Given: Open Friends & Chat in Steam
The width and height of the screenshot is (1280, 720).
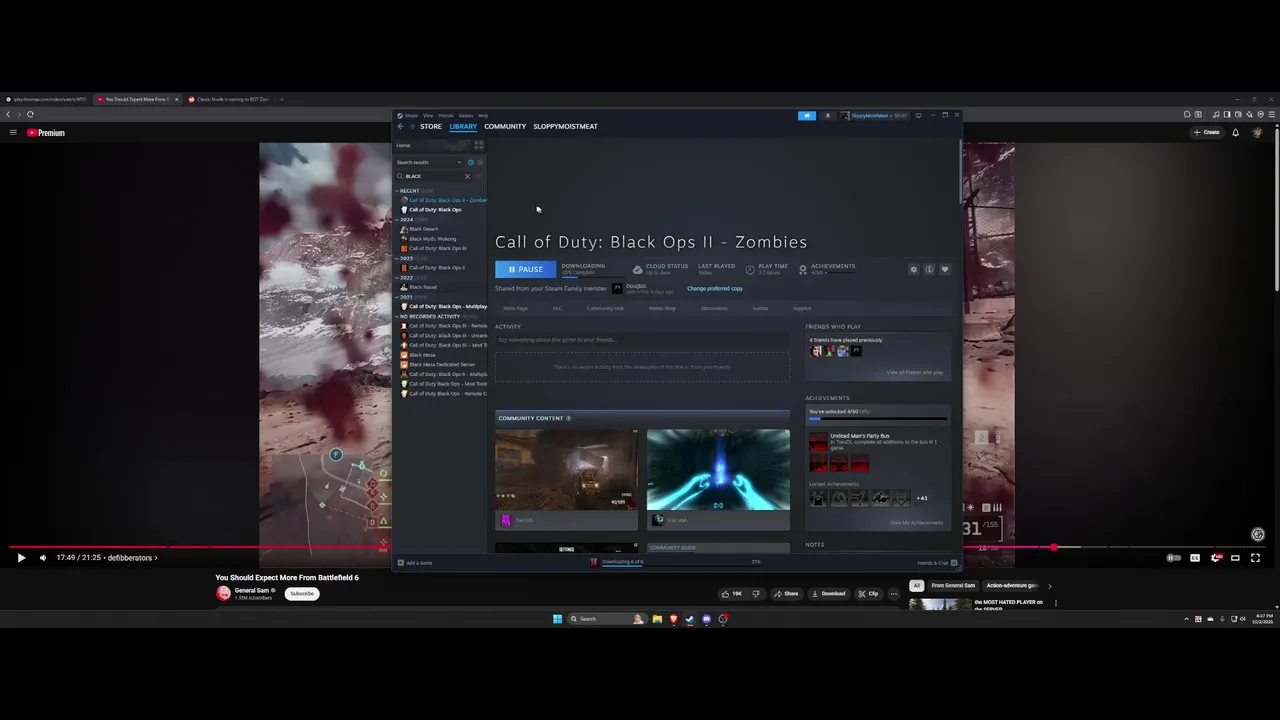Looking at the screenshot, I should pos(937,562).
